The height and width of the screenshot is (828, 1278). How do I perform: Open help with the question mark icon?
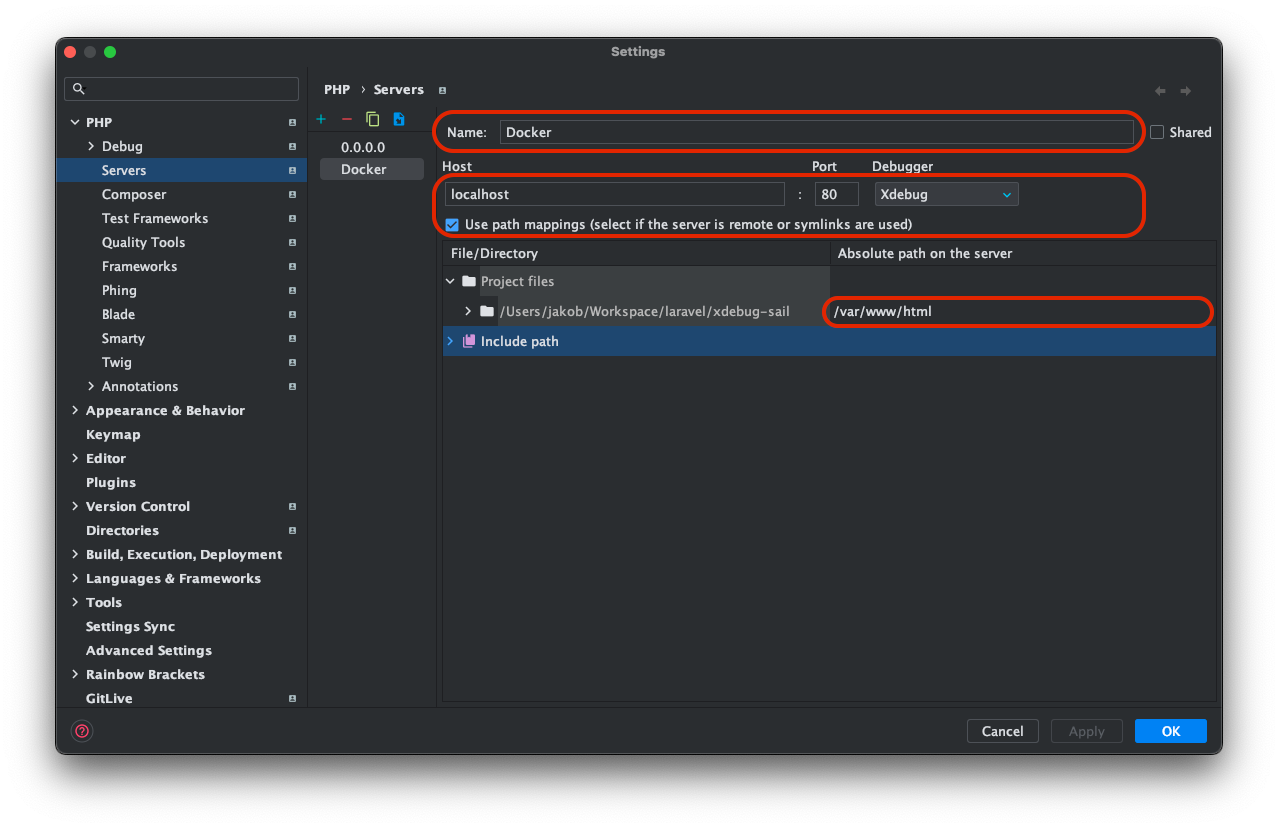tap(81, 731)
